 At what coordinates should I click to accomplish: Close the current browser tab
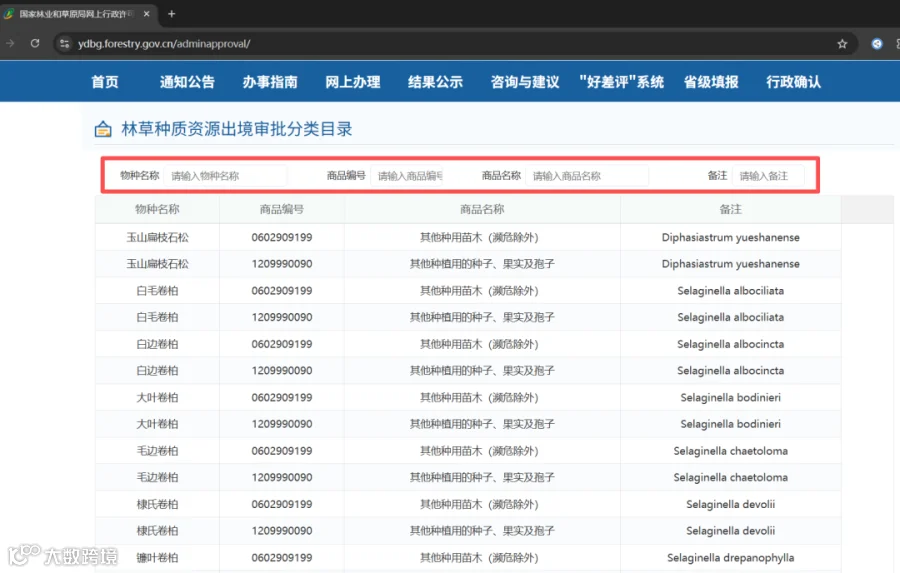[x=146, y=14]
